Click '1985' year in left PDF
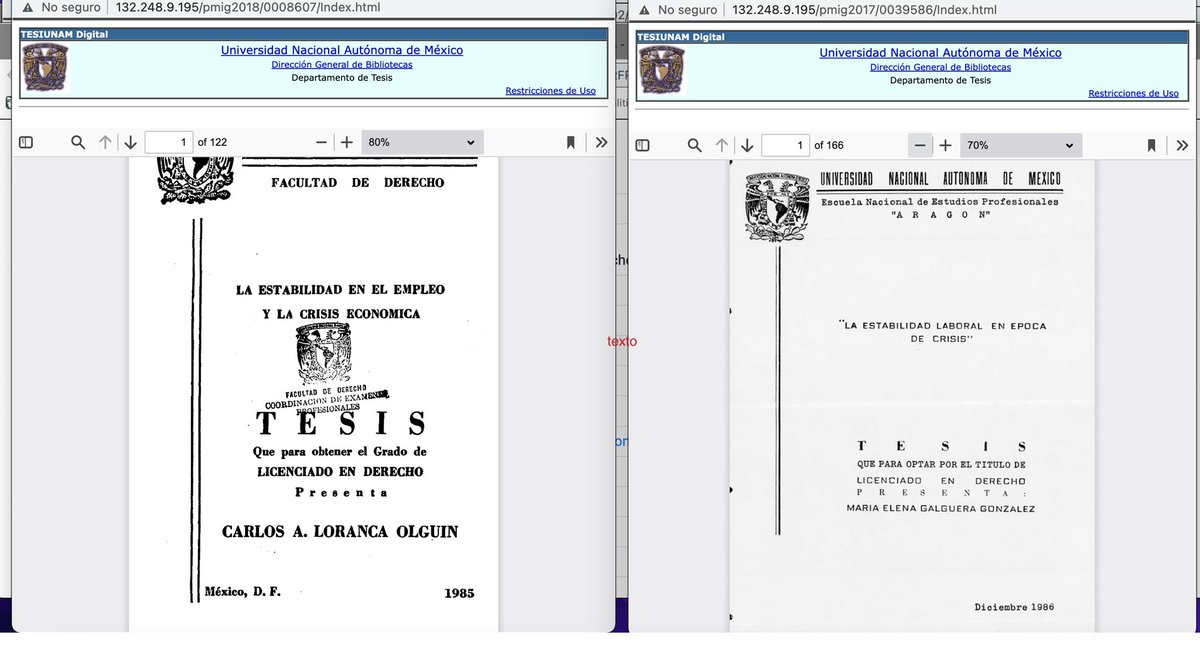 coord(459,593)
